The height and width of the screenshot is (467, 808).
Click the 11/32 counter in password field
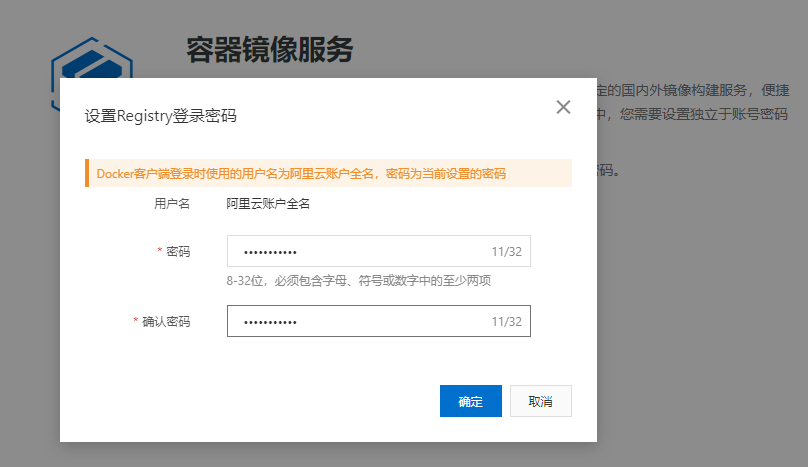coord(507,252)
